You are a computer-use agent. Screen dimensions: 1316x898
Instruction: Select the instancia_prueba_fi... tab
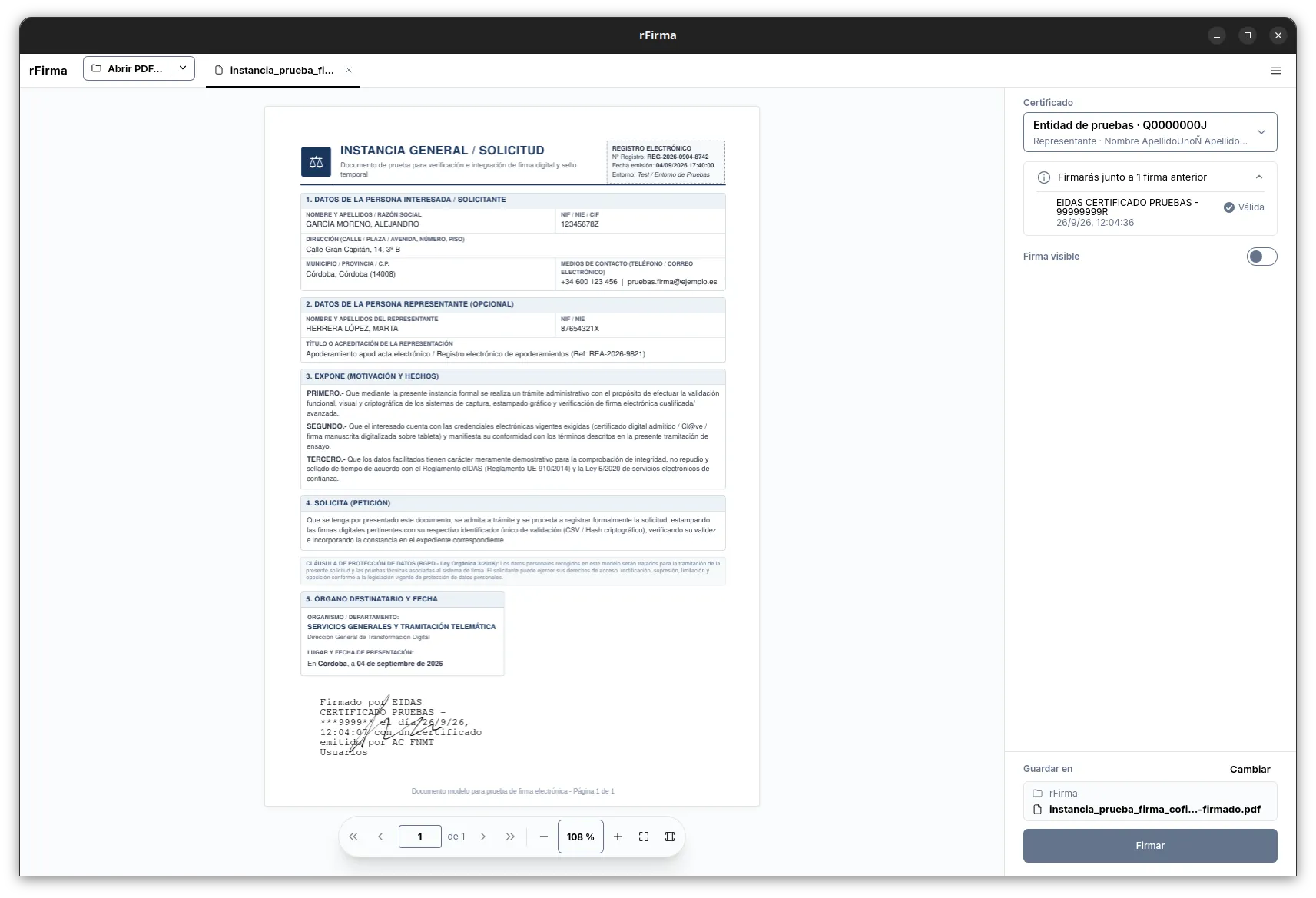[x=282, y=70]
